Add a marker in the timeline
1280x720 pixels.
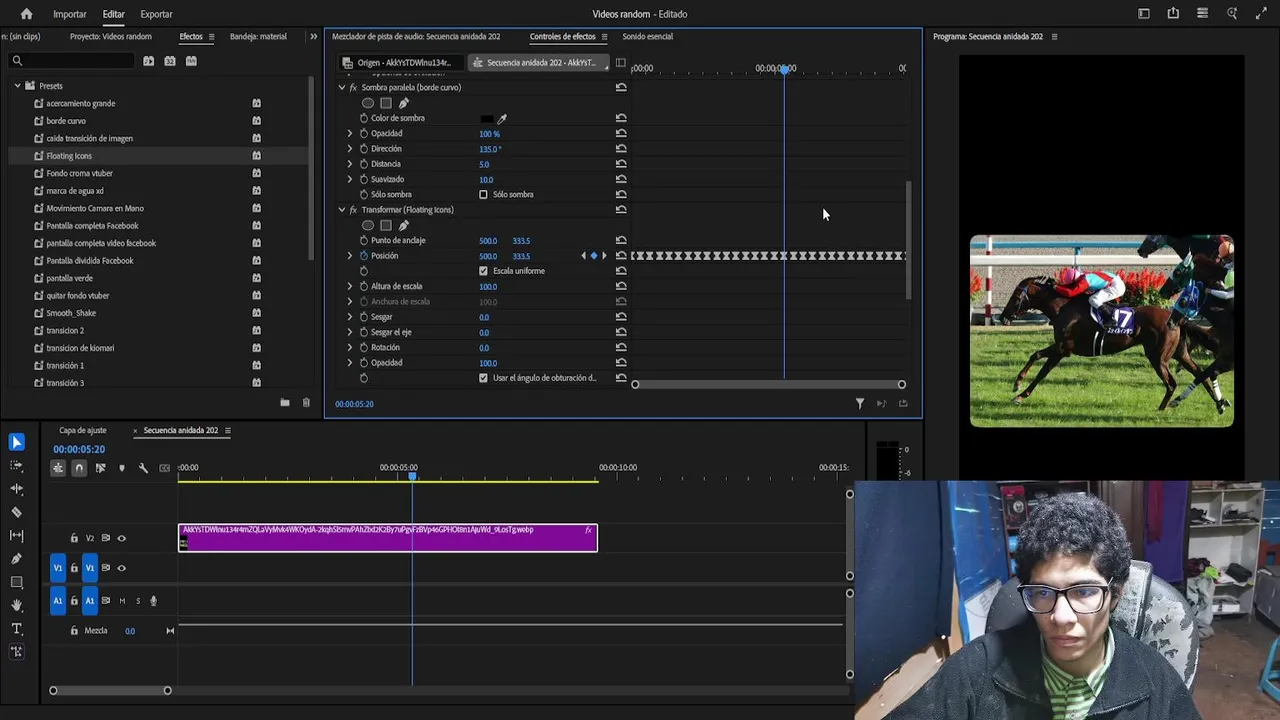122,468
